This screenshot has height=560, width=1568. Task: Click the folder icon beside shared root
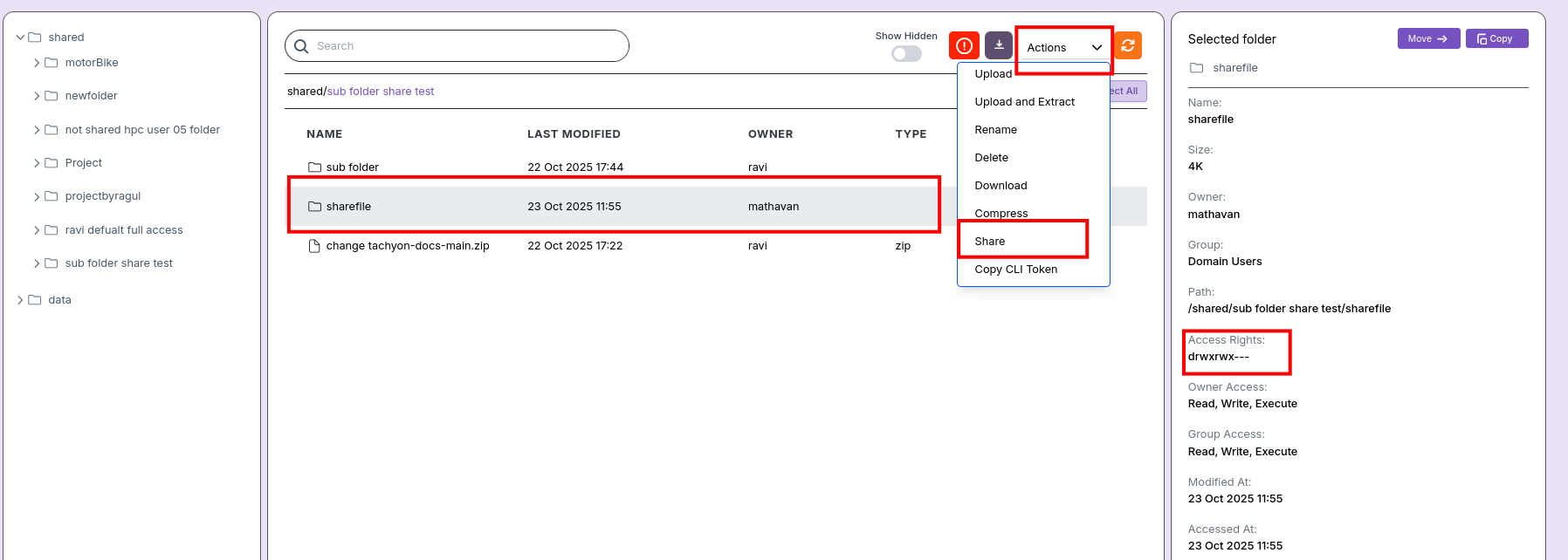coord(35,38)
